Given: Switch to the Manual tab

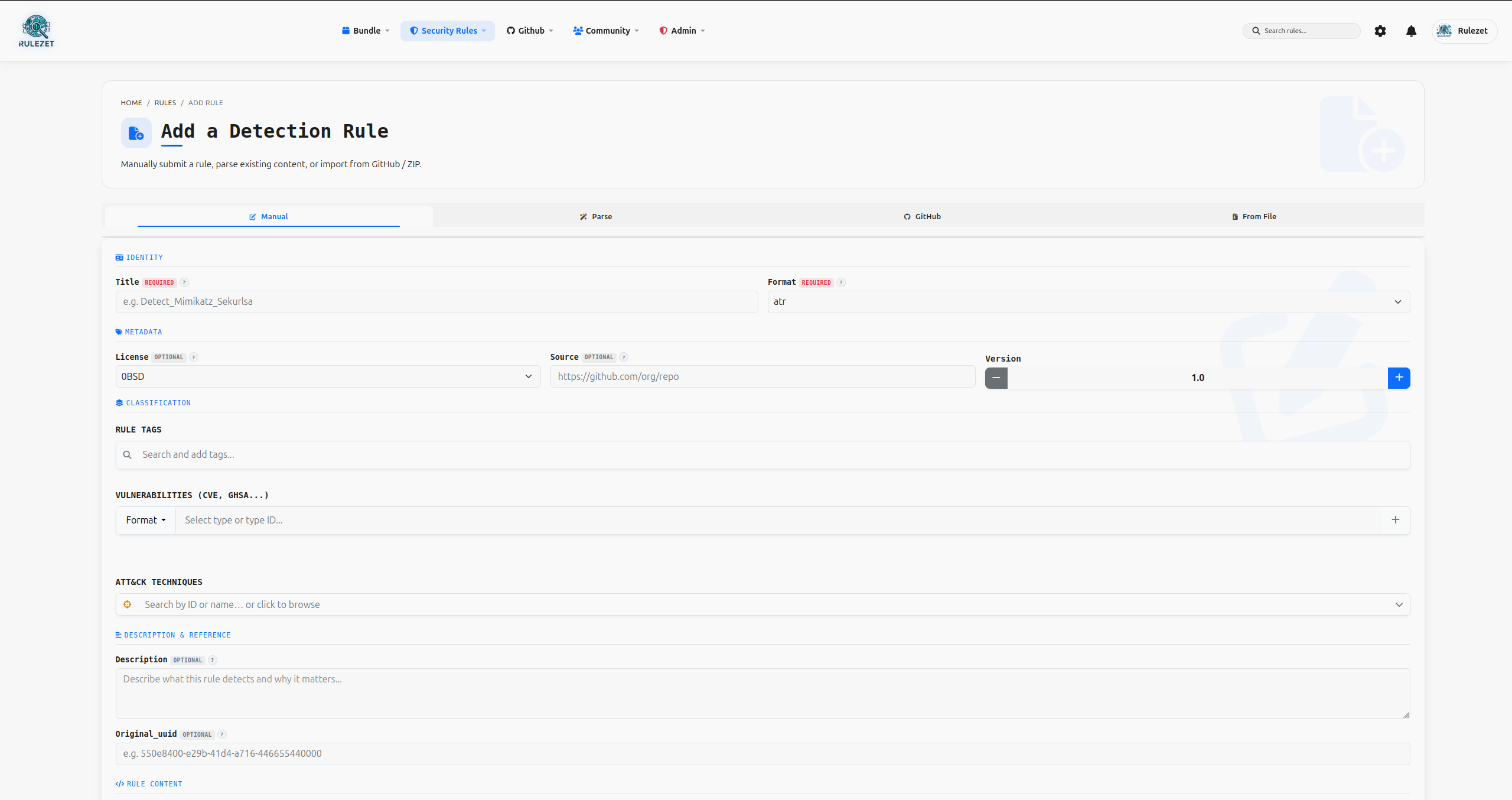Looking at the screenshot, I should [269, 217].
